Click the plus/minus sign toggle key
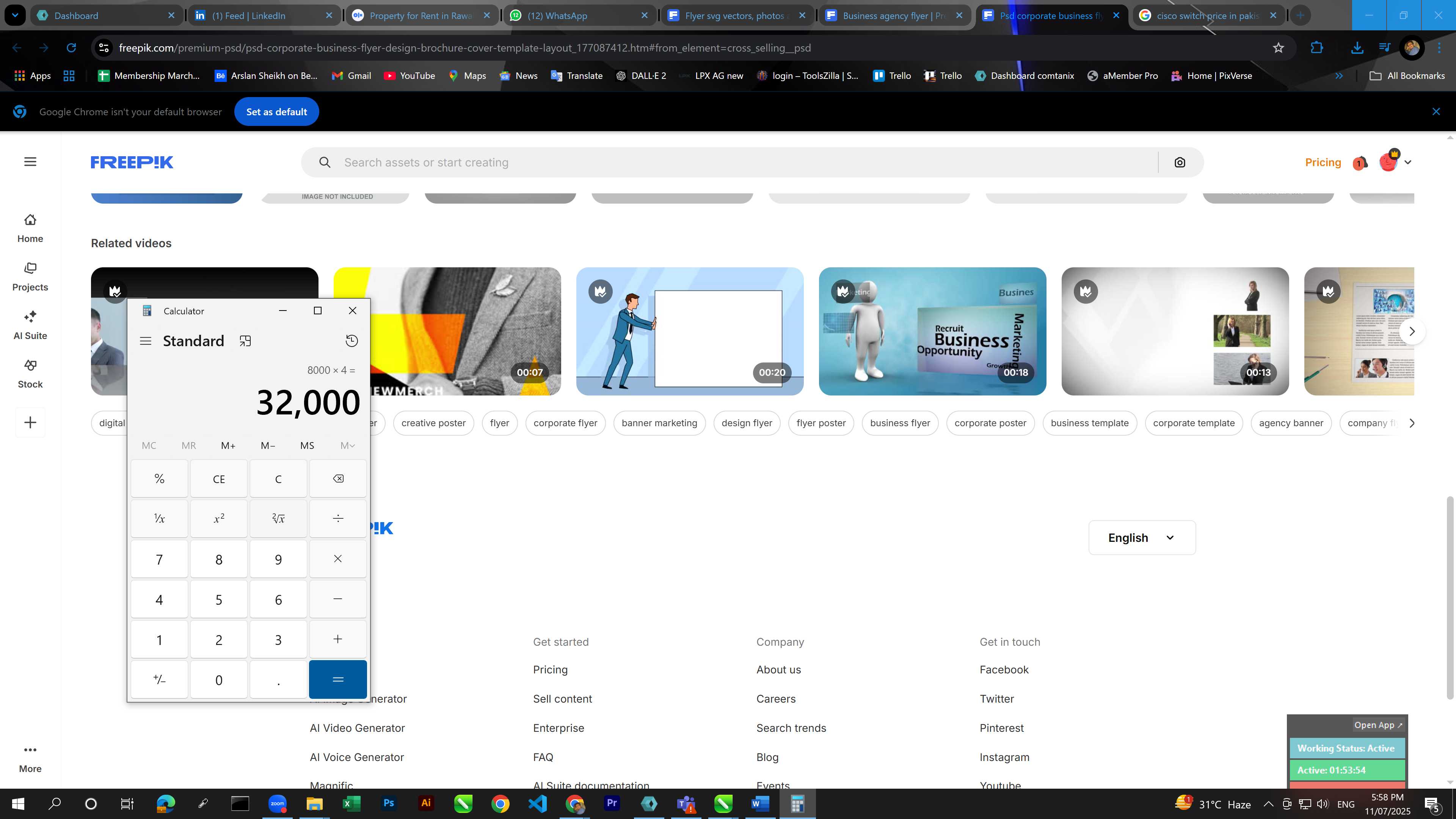Viewport: 1456px width, 819px height. click(x=159, y=679)
